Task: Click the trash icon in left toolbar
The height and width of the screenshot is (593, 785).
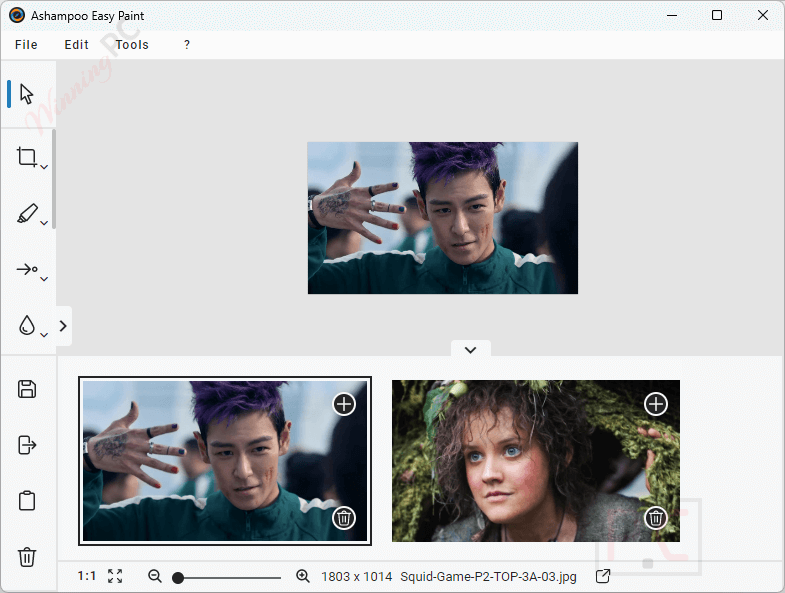Action: point(27,557)
